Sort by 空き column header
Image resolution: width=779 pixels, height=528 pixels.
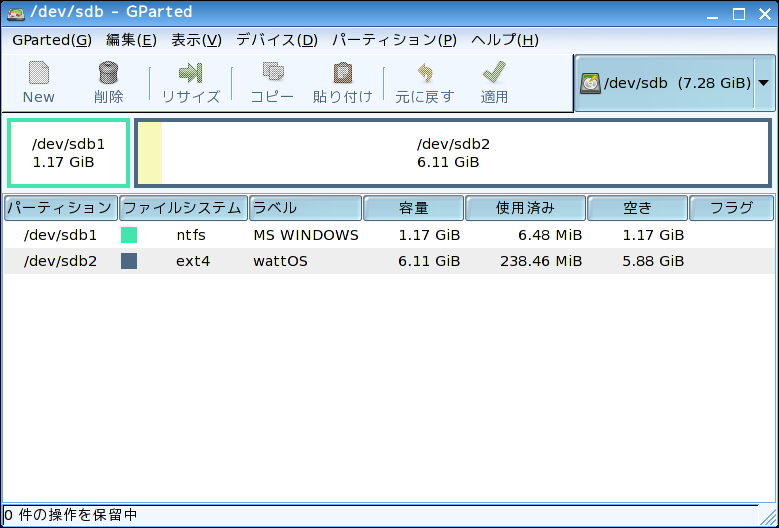pyautogui.click(x=637, y=208)
